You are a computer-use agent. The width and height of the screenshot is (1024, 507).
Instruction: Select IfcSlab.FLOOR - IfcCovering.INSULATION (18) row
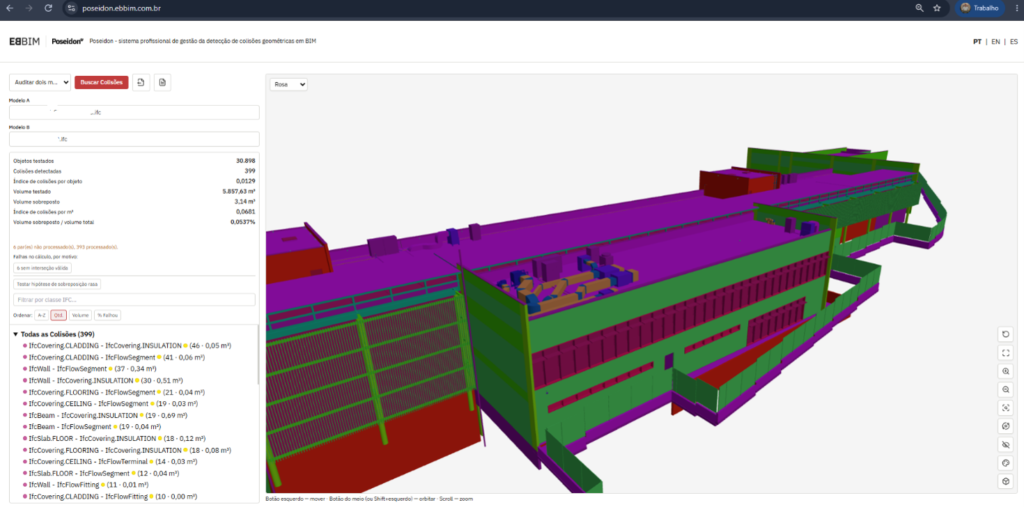pos(114,438)
